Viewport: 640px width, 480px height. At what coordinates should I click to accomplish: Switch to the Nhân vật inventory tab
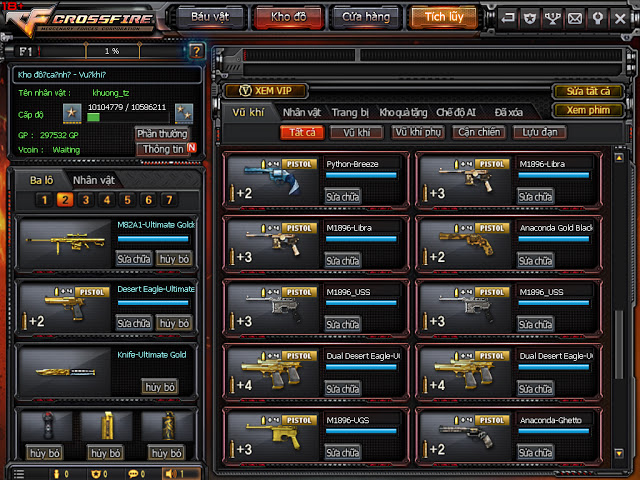302,112
